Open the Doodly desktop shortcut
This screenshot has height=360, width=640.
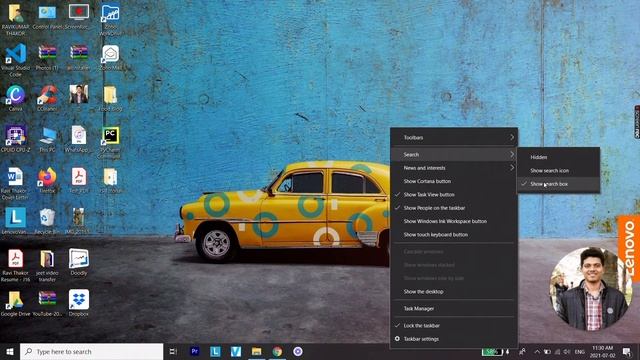pos(78,262)
